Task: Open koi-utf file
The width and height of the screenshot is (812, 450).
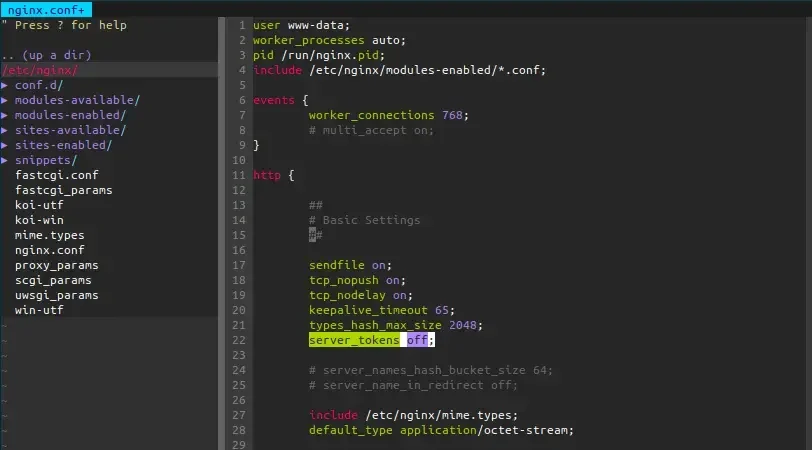Action: coord(39,205)
